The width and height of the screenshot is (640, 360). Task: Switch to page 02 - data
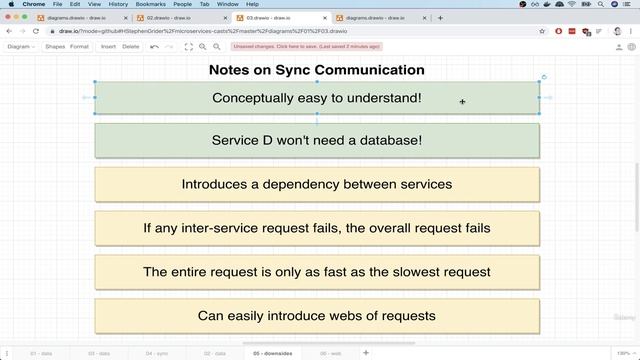pos(215,353)
